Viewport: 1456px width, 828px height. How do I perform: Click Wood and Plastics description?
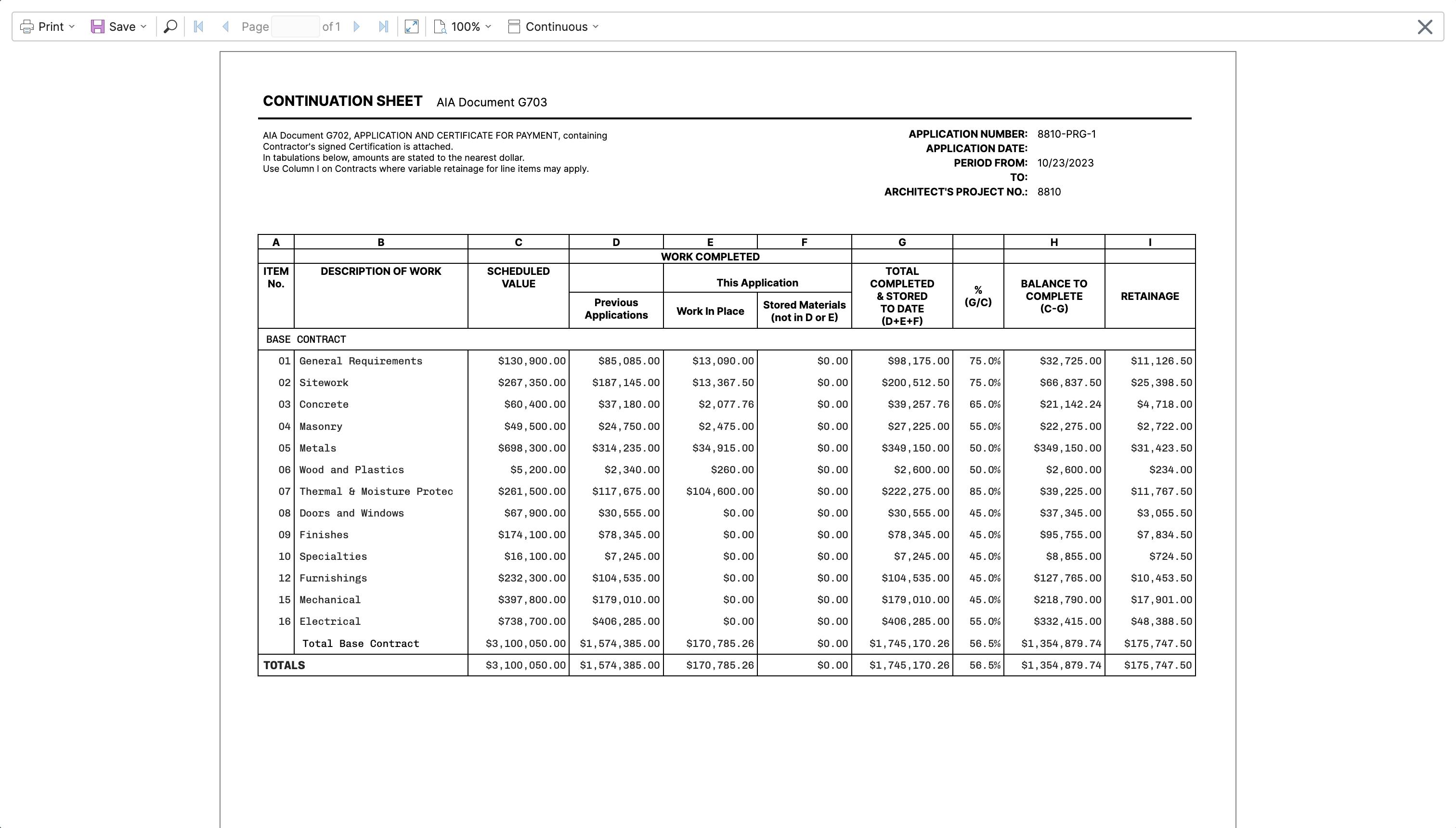[351, 470]
